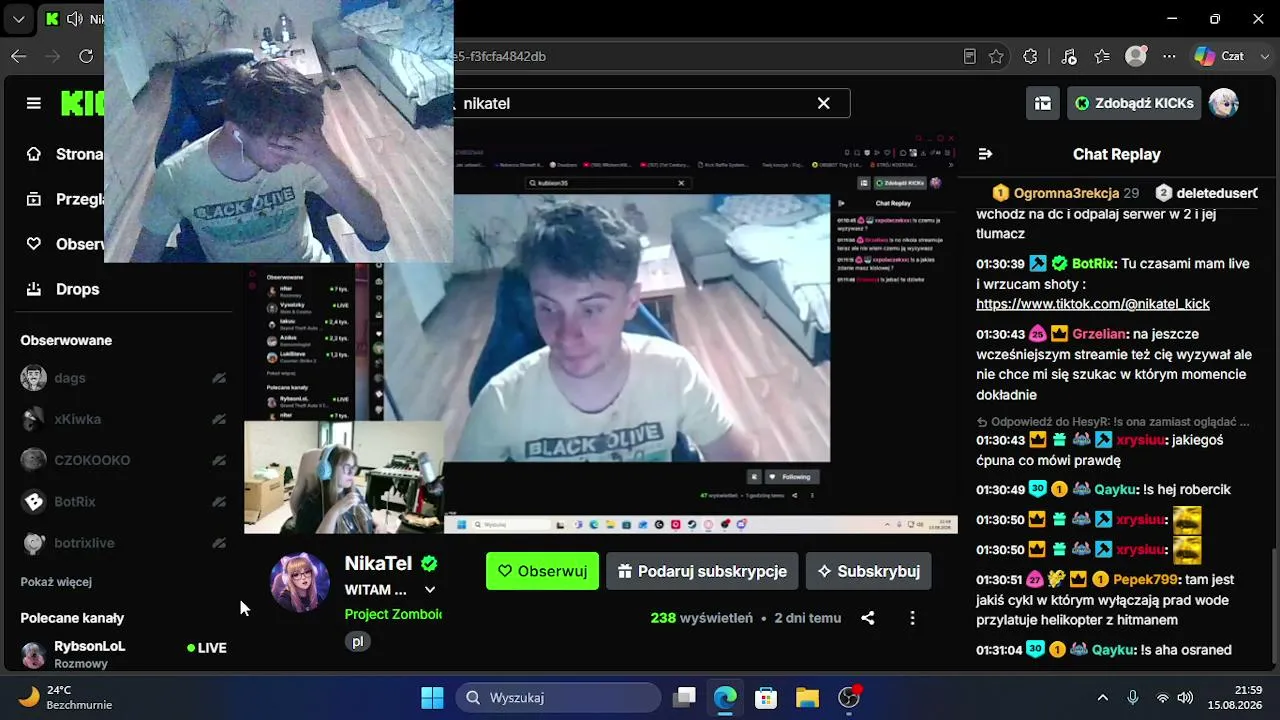
Task: Open NikaTel channel name
Action: point(378,563)
